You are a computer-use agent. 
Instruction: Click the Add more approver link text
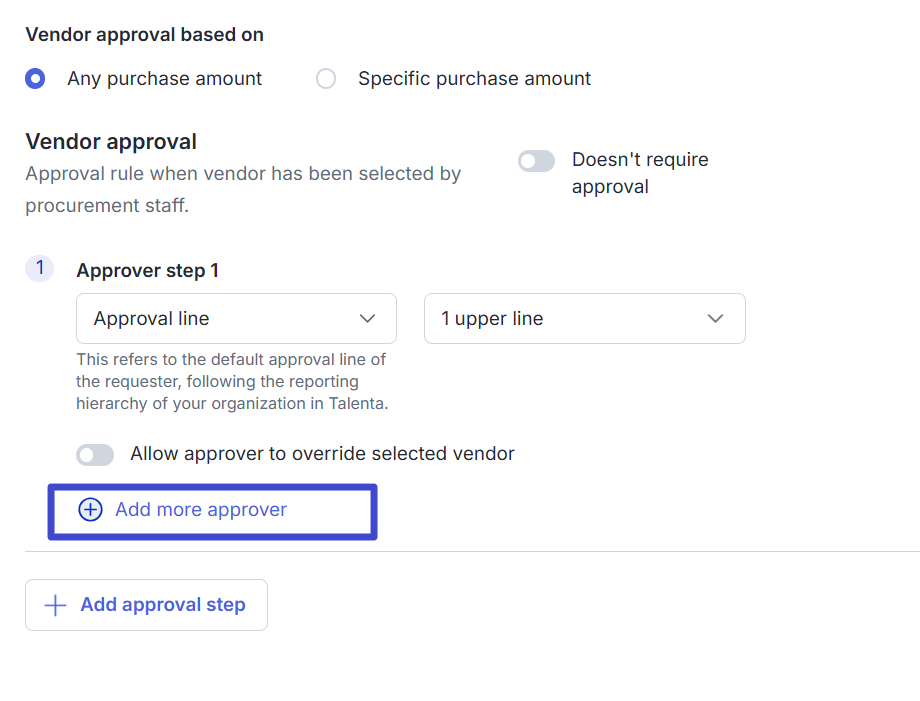pos(201,510)
